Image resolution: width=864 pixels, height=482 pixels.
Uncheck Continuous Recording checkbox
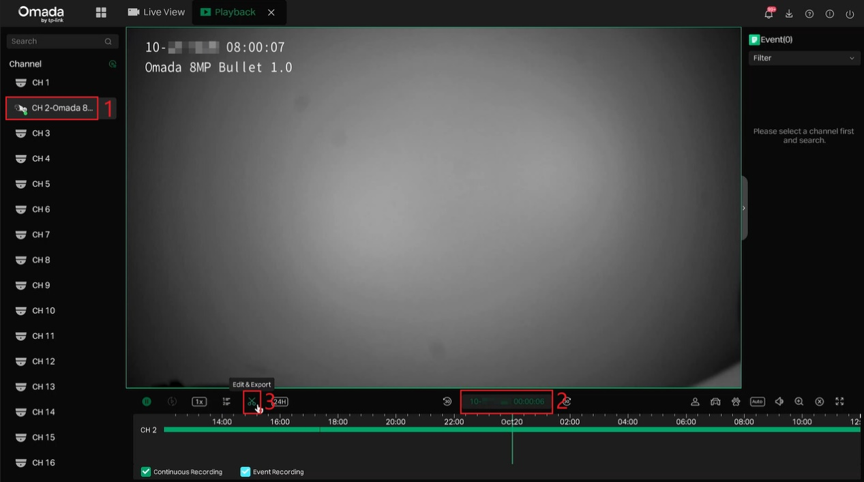pos(146,472)
